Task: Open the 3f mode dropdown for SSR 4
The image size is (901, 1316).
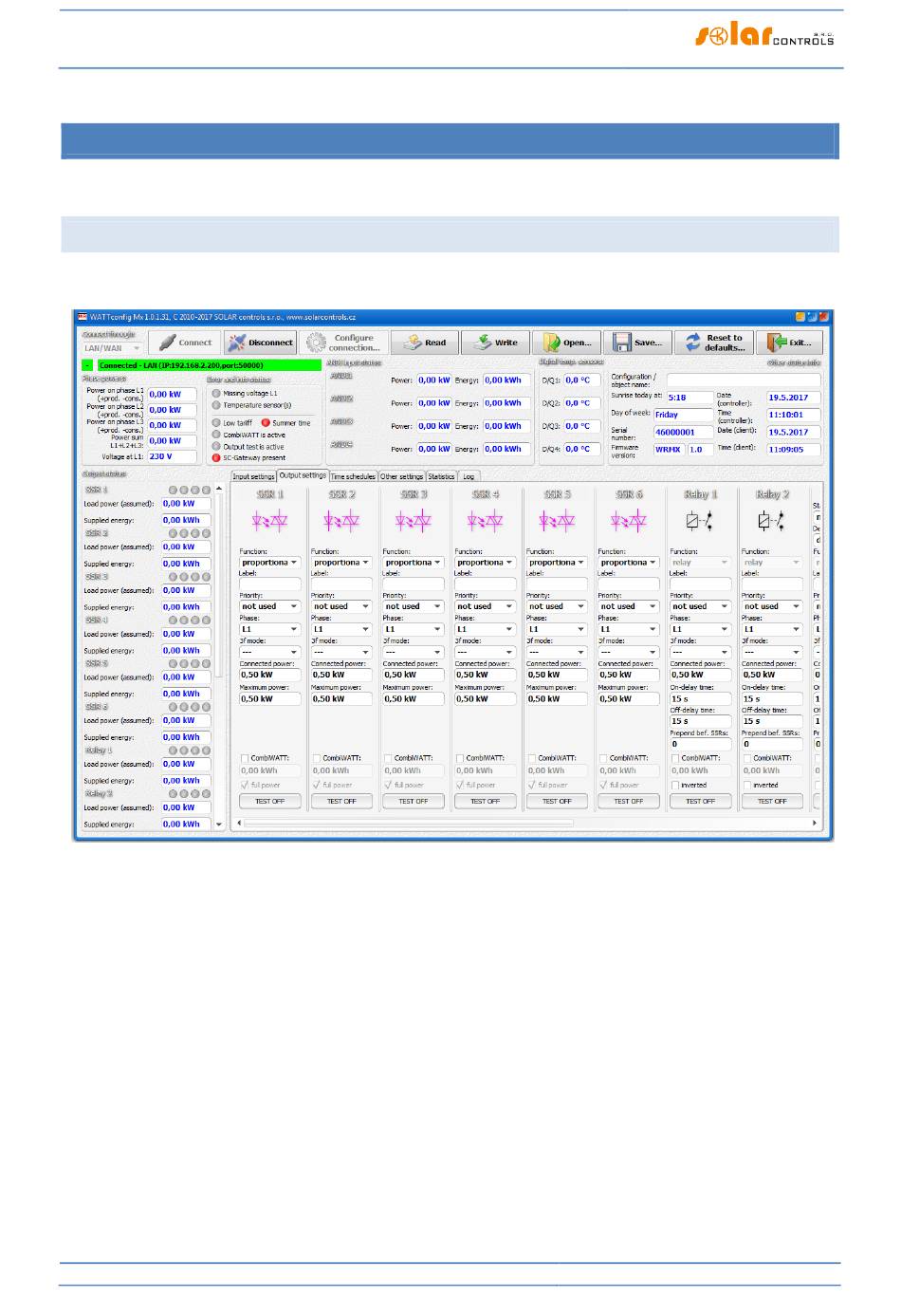Action: point(485,652)
